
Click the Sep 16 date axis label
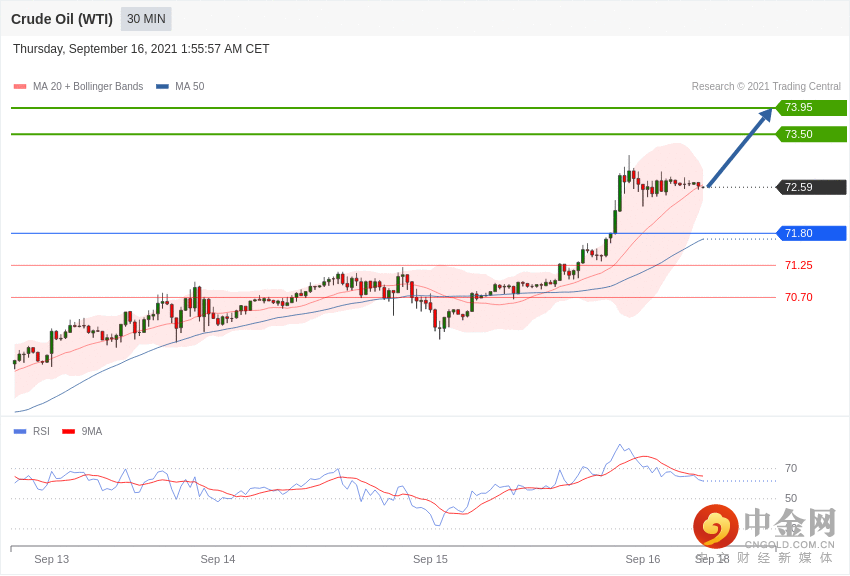tap(643, 559)
